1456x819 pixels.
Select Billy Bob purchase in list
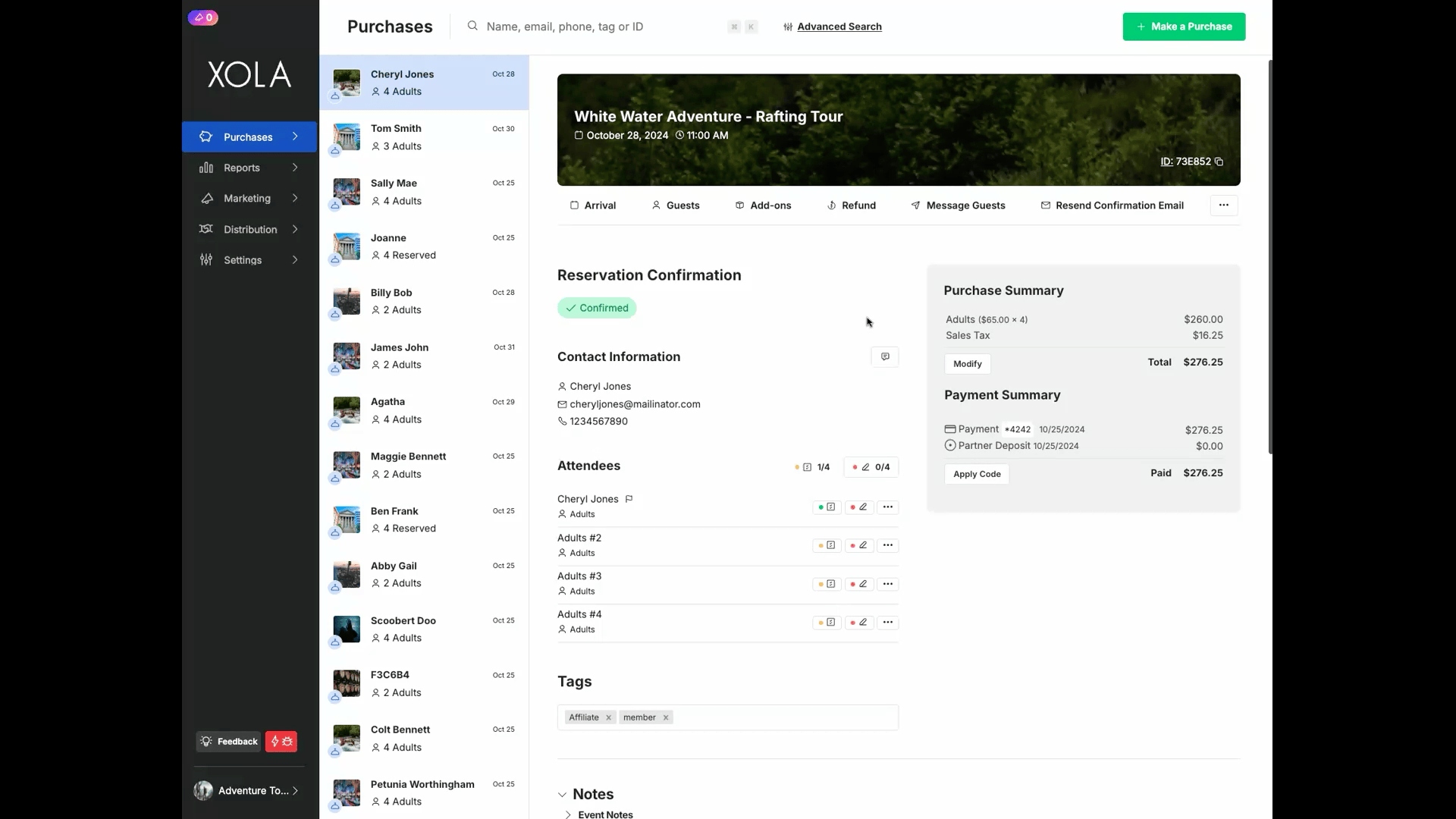coord(424,301)
